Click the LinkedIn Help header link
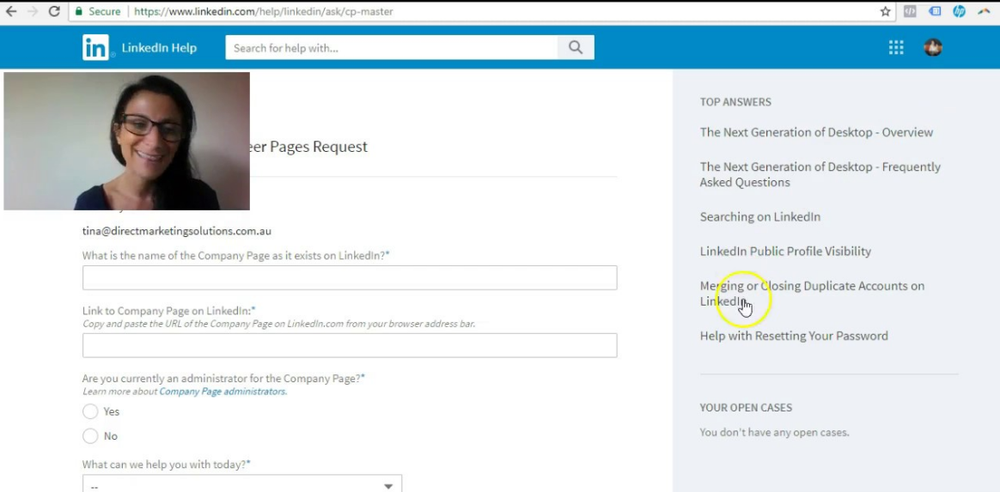This screenshot has height=492, width=1000. 159,48
